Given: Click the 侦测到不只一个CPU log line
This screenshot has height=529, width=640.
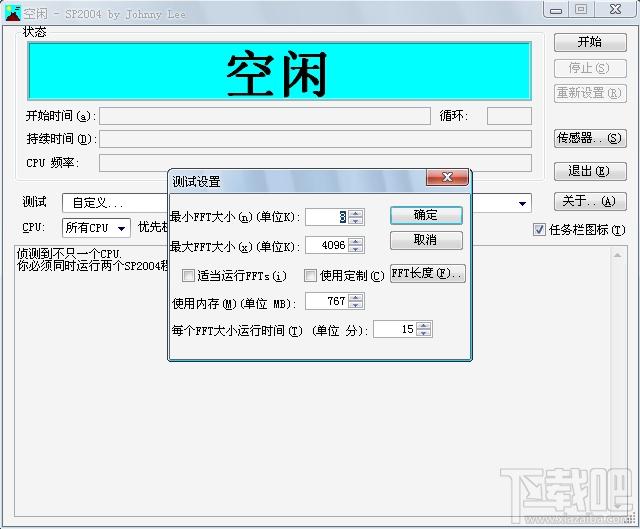Looking at the screenshot, I should tap(69, 254).
